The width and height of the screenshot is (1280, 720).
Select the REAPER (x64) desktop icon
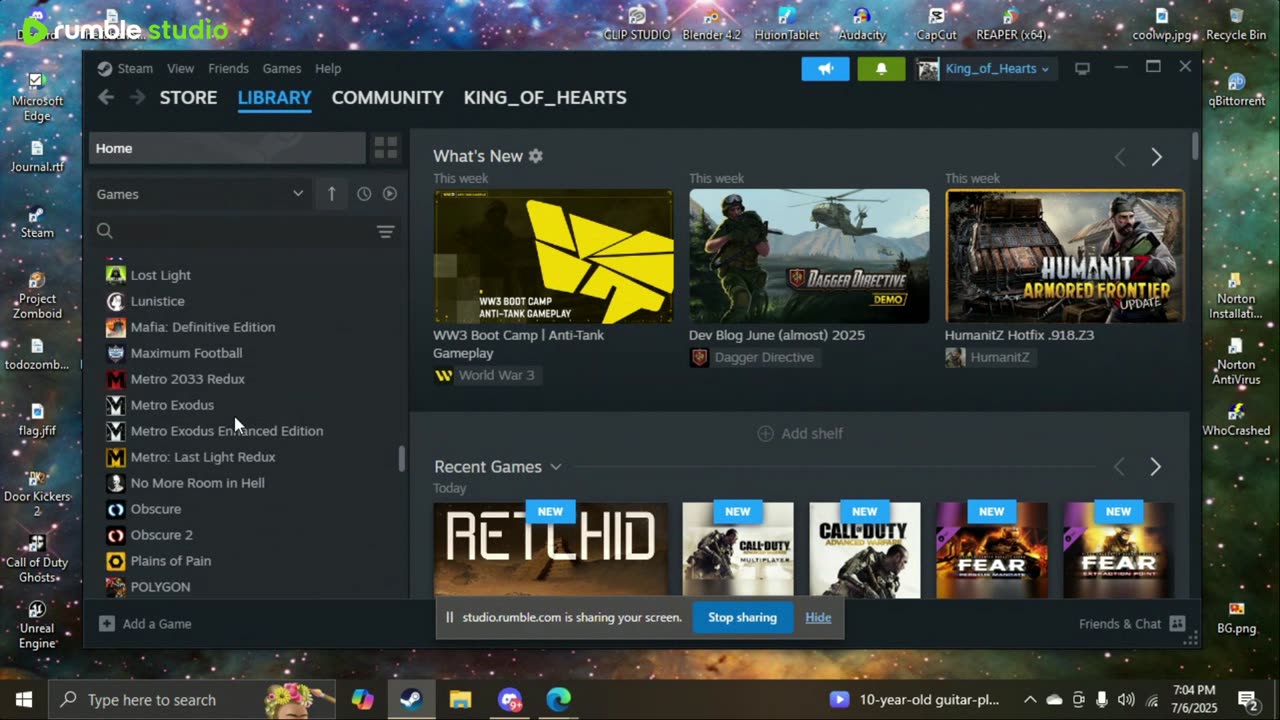[1011, 24]
